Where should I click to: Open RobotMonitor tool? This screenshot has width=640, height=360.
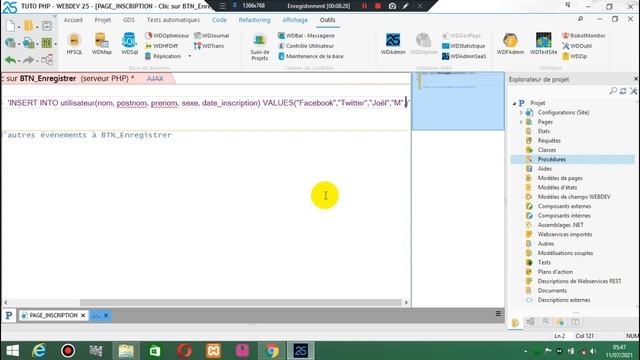coord(584,36)
